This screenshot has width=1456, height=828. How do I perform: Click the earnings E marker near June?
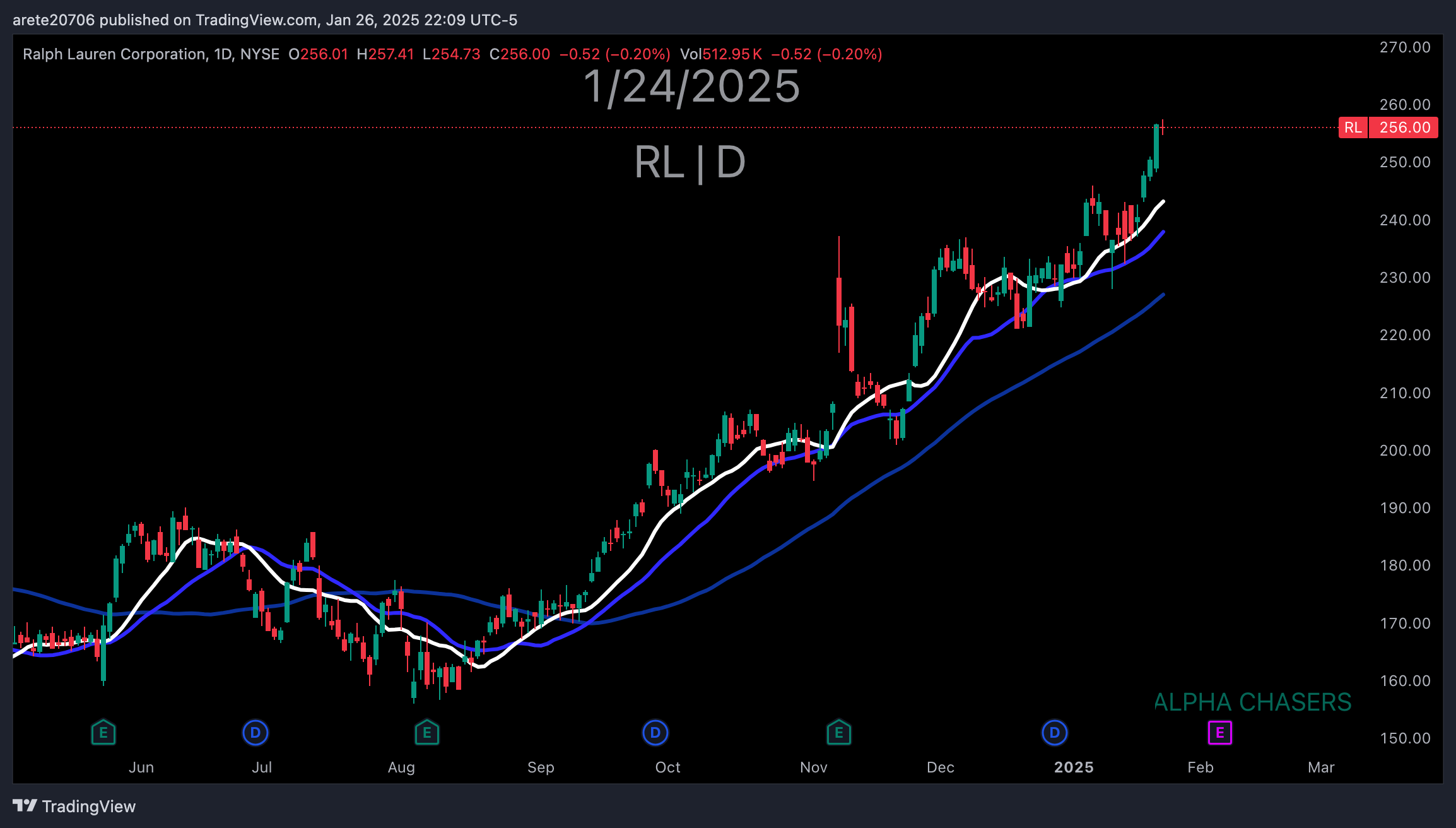(103, 733)
